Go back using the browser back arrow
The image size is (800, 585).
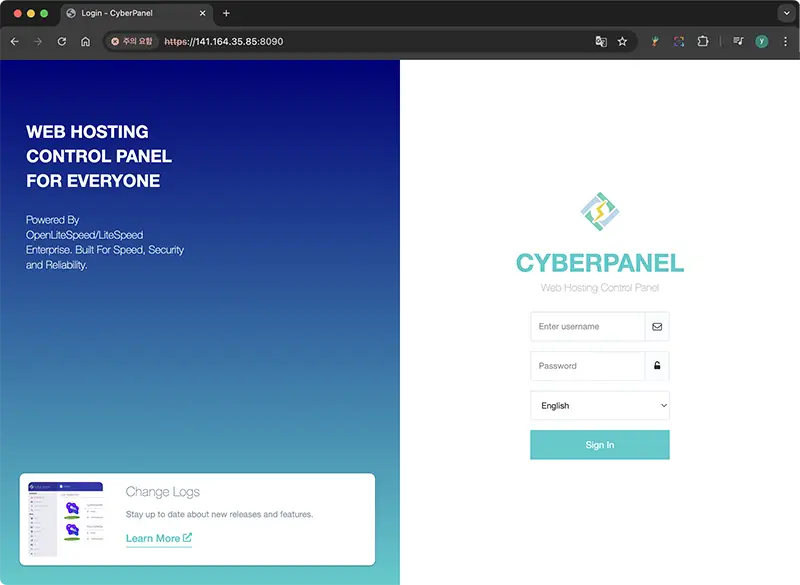pyautogui.click(x=15, y=41)
